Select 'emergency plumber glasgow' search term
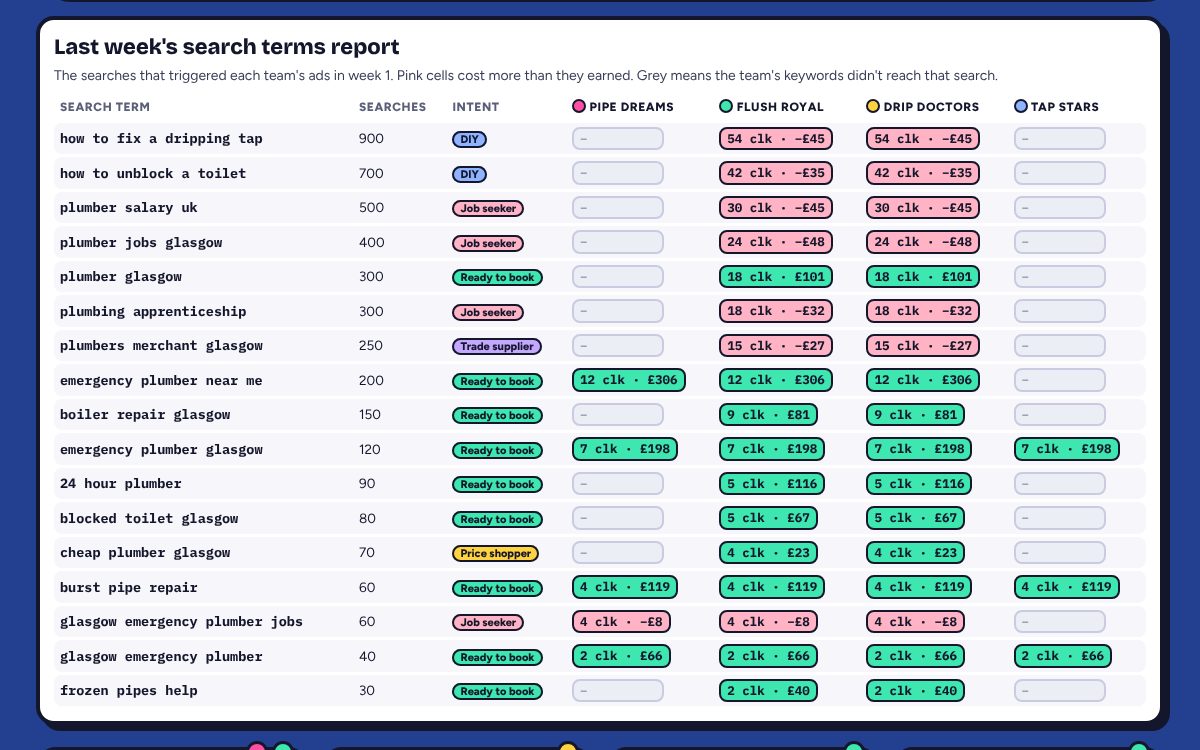Viewport: 1200px width, 750px height. click(x=161, y=450)
